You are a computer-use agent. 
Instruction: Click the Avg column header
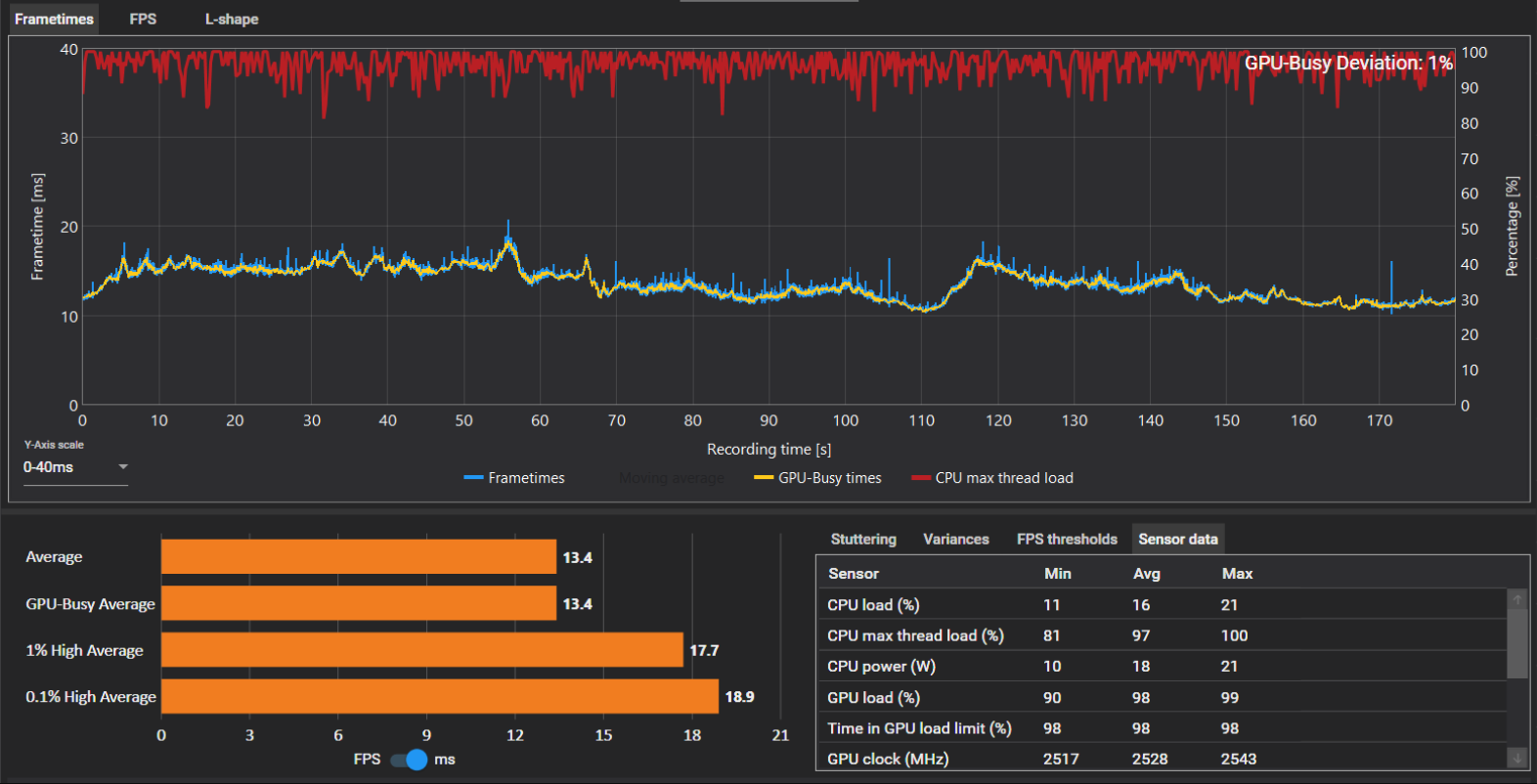(1147, 574)
